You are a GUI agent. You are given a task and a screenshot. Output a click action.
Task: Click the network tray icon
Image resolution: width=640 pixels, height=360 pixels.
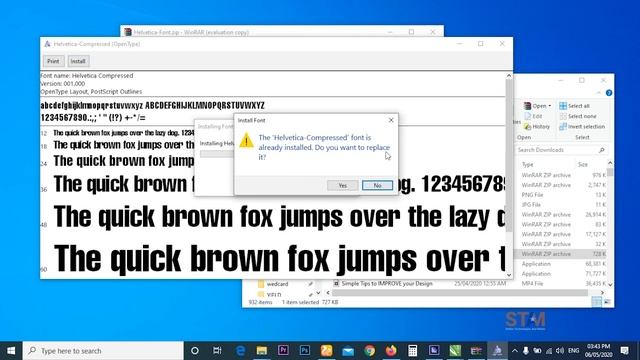549,351
